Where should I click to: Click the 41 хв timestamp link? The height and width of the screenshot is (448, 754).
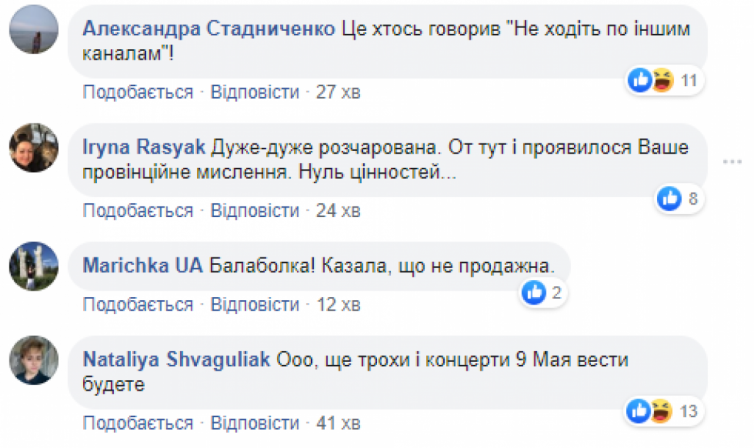coord(337,421)
